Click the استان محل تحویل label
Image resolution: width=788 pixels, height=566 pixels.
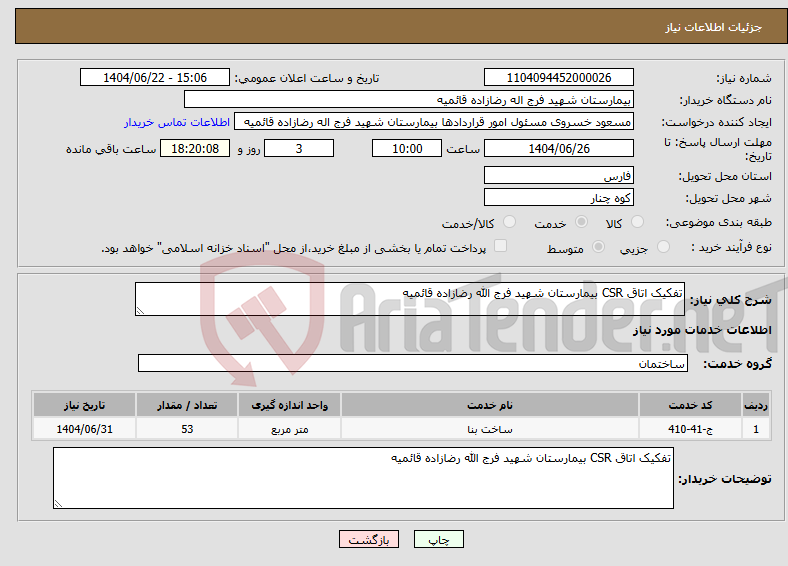coord(725,176)
